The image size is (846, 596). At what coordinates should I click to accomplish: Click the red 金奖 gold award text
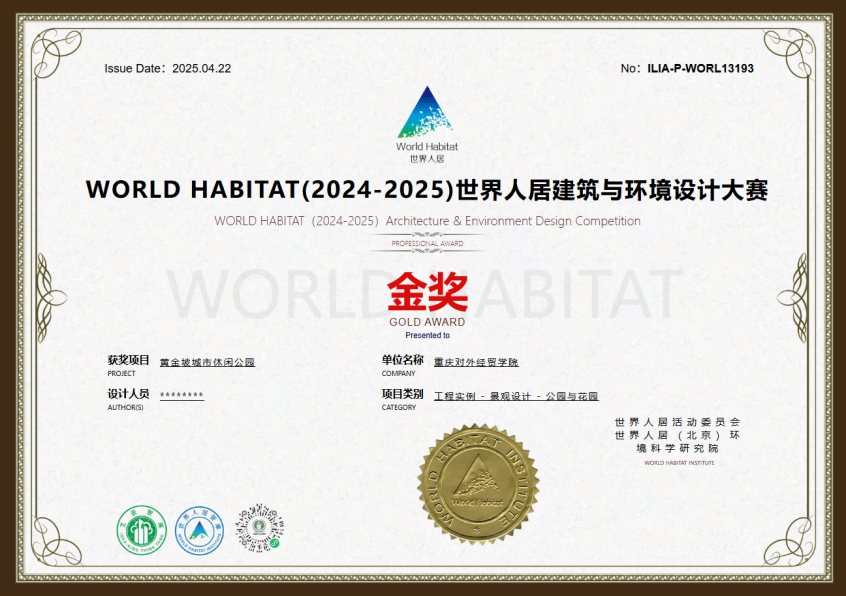427,293
